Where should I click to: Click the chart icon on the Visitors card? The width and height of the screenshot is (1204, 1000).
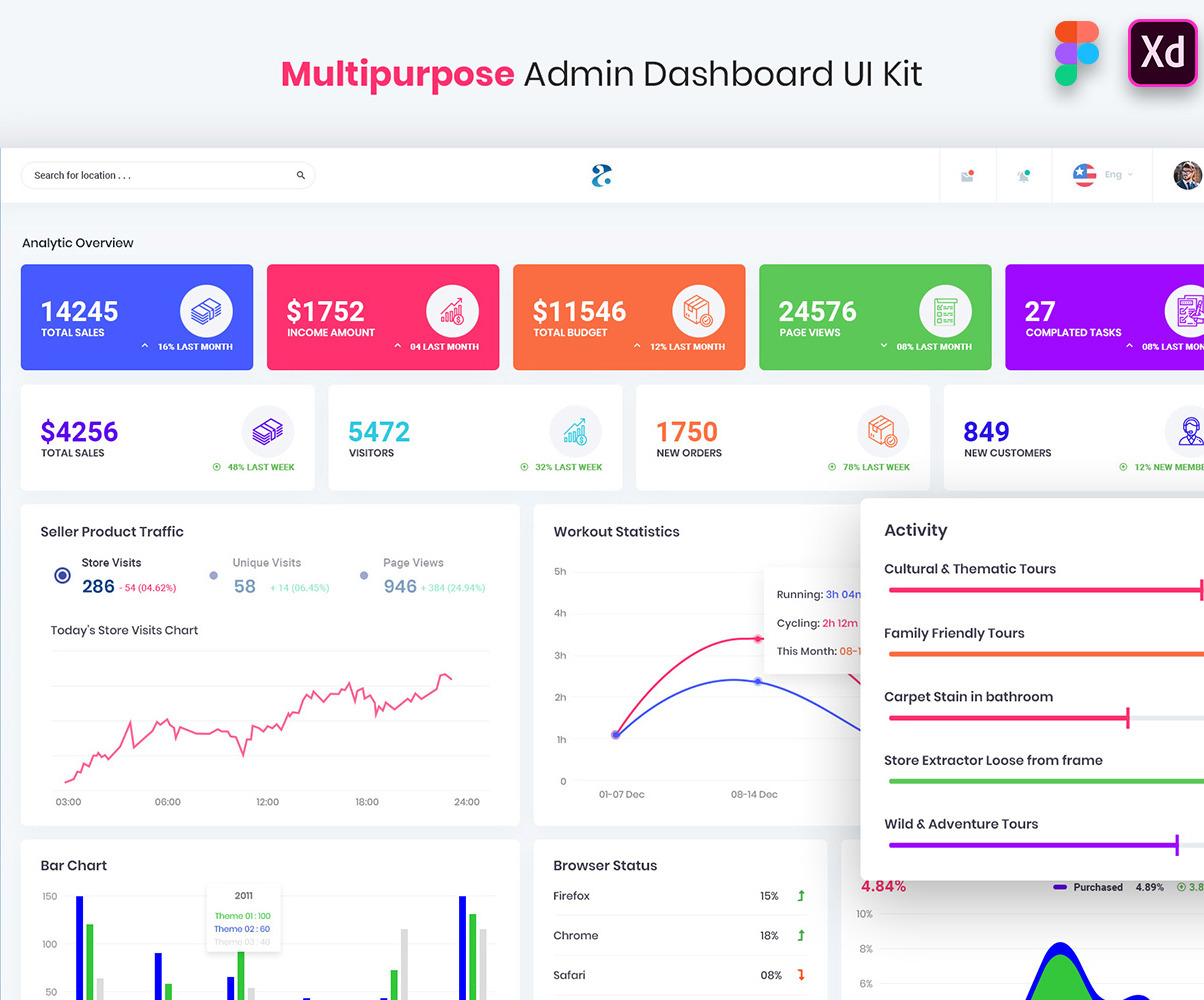point(574,432)
